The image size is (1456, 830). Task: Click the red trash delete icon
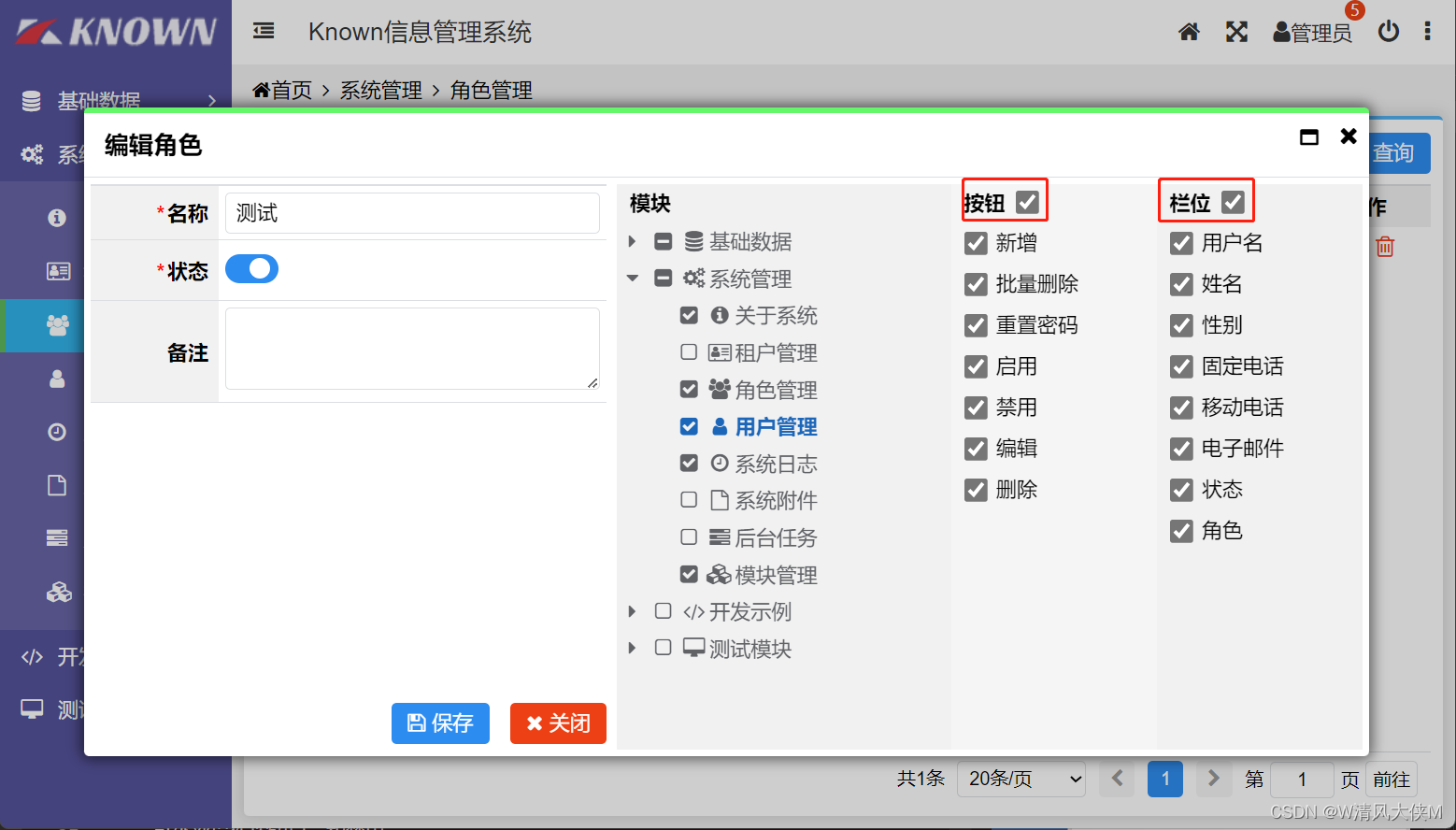(1385, 247)
